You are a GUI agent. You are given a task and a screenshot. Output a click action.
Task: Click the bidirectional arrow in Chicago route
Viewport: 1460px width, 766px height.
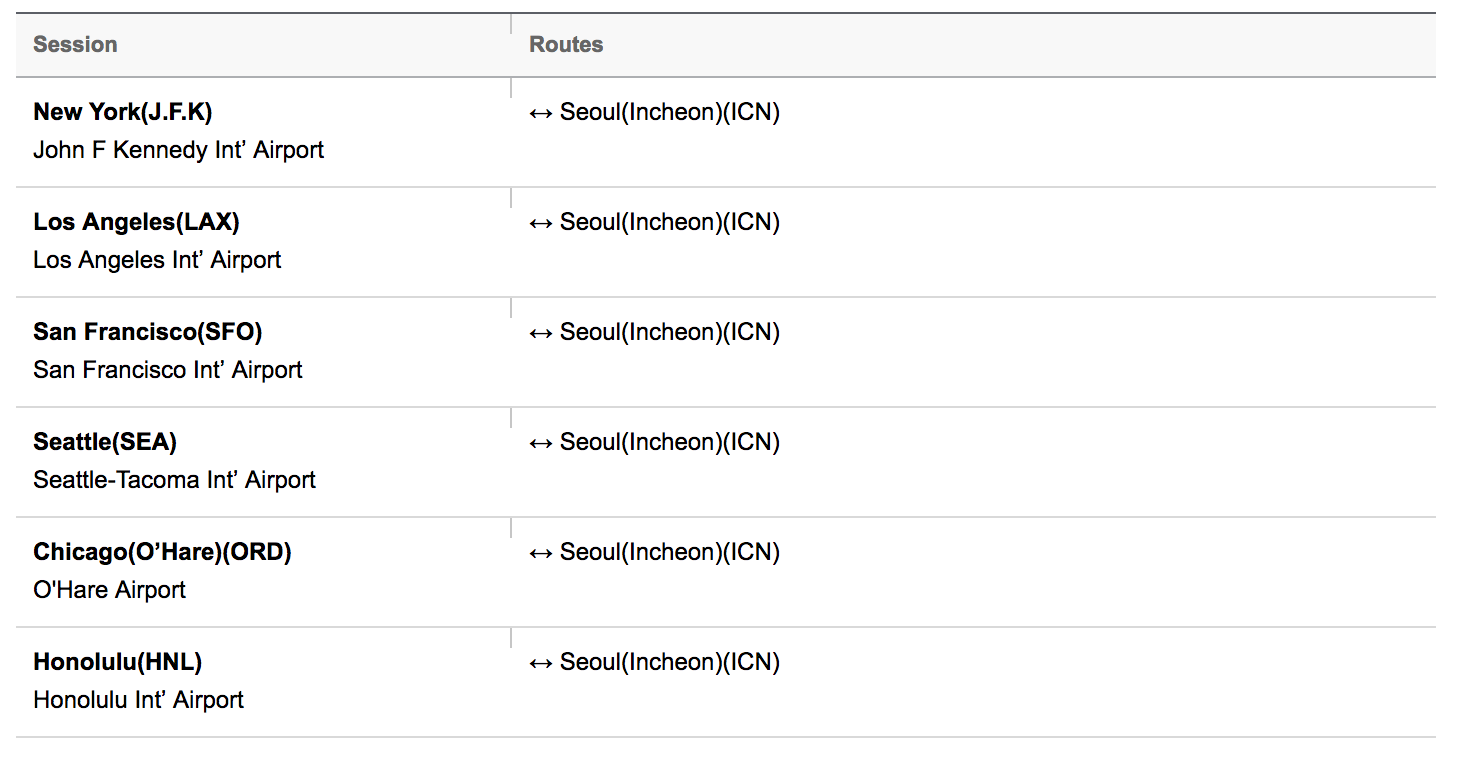pyautogui.click(x=541, y=553)
